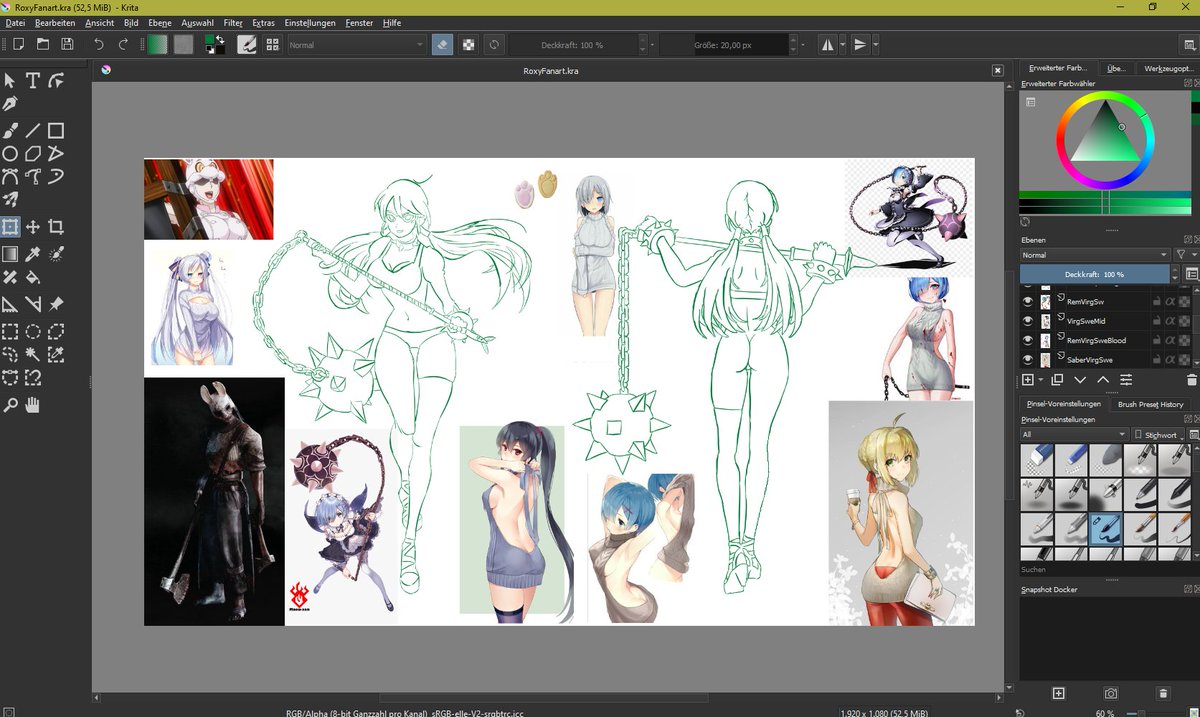Viewport: 1200px width, 717px height.
Task: Hide the VirgSweMid layer
Action: point(1027,321)
